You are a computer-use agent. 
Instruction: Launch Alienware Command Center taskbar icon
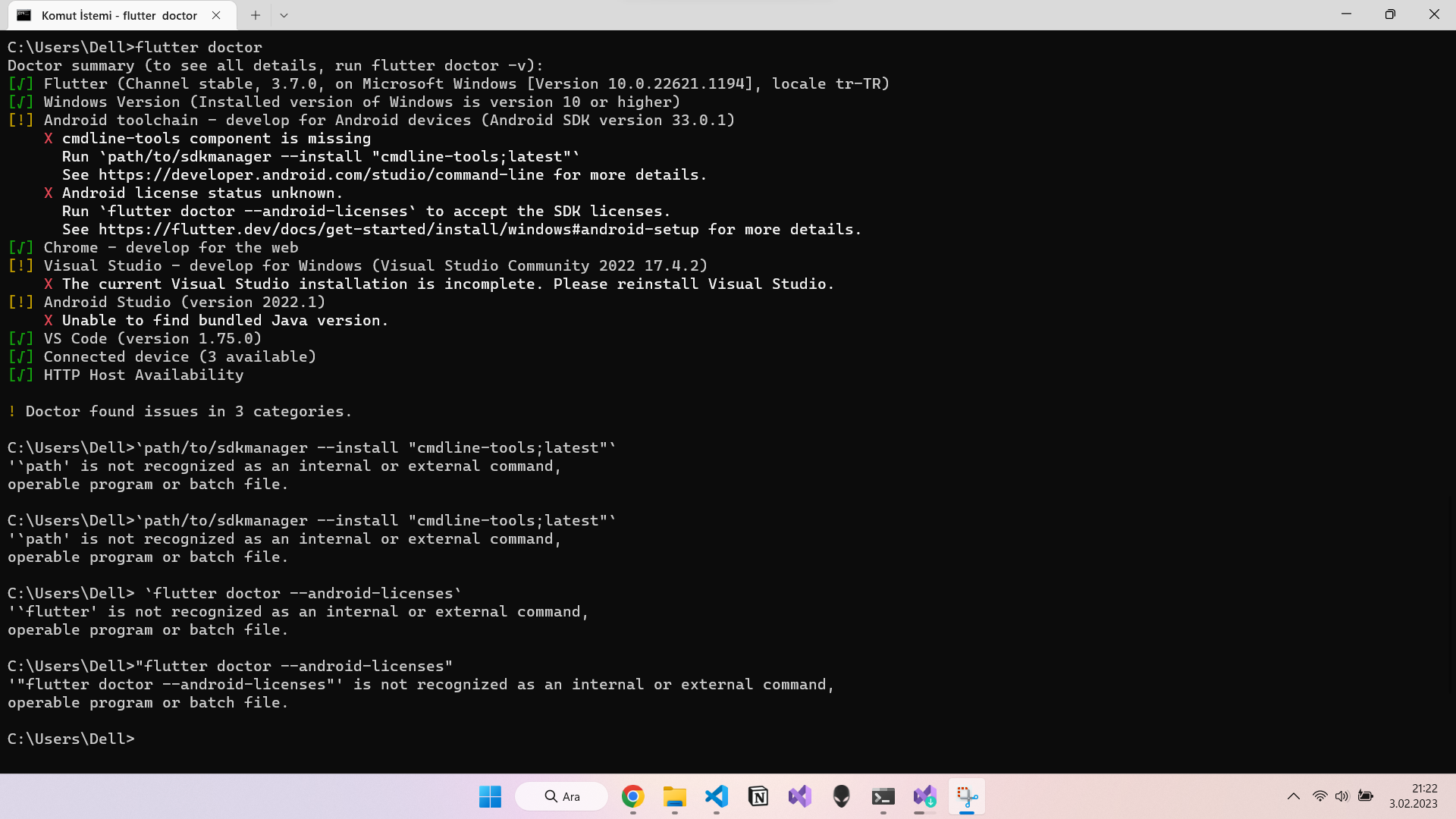841,796
